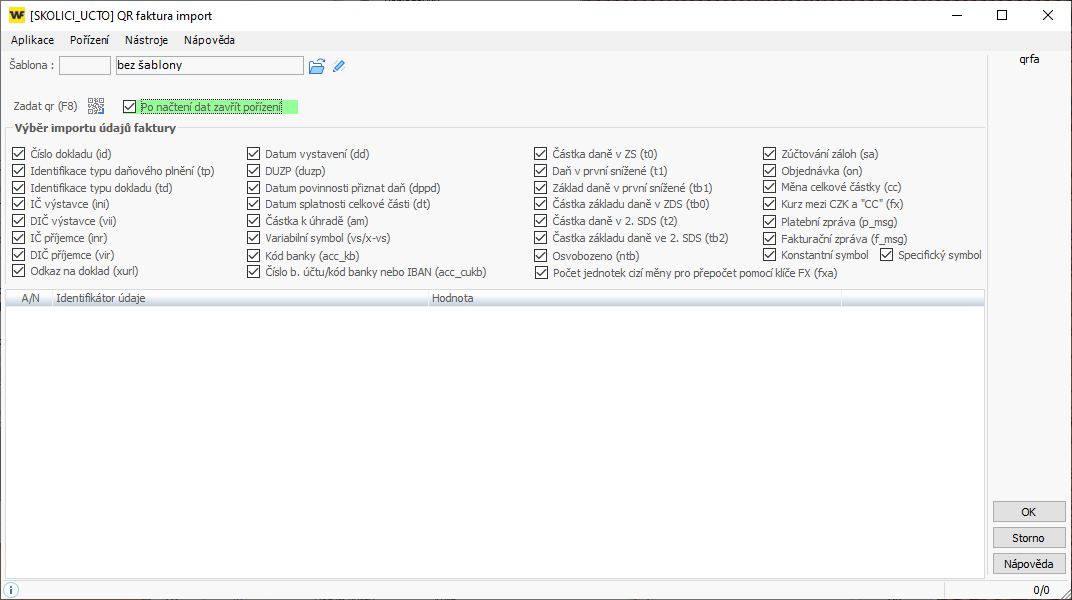The width and height of the screenshot is (1072, 600).
Task: Open the Aplikace menu
Action: click(32, 40)
